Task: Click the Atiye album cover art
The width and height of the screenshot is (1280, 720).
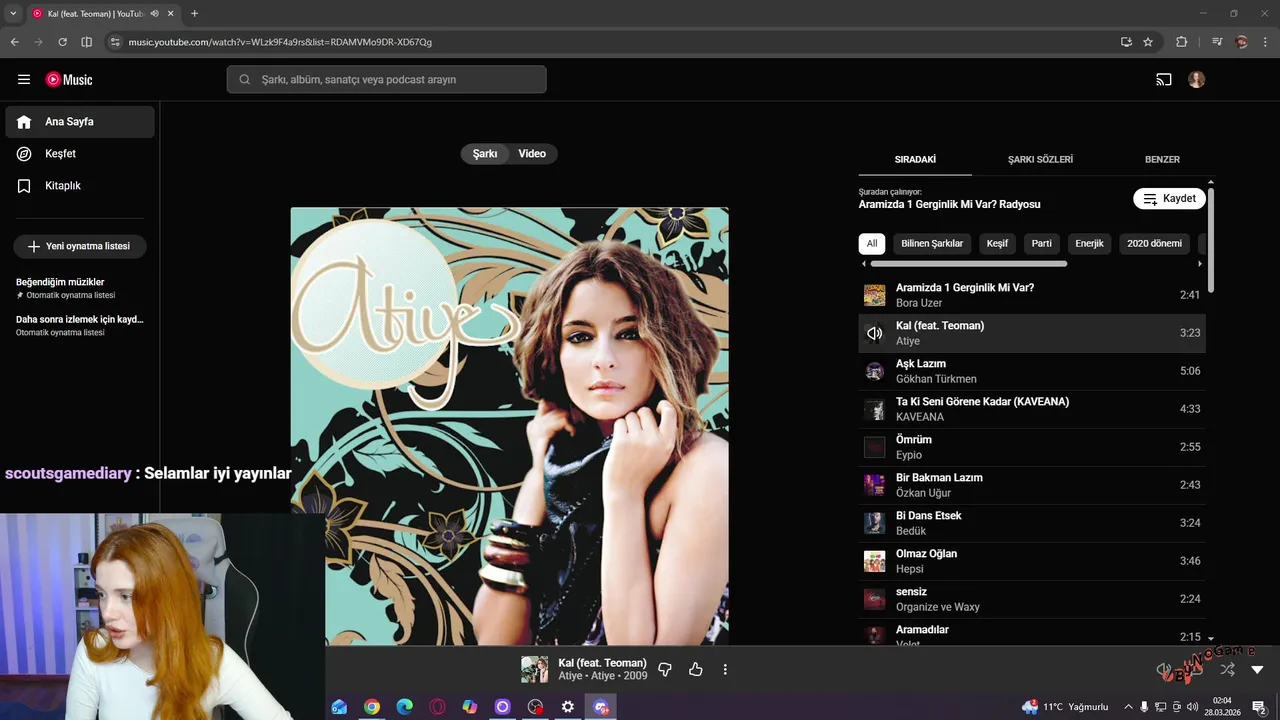Action: pos(510,427)
